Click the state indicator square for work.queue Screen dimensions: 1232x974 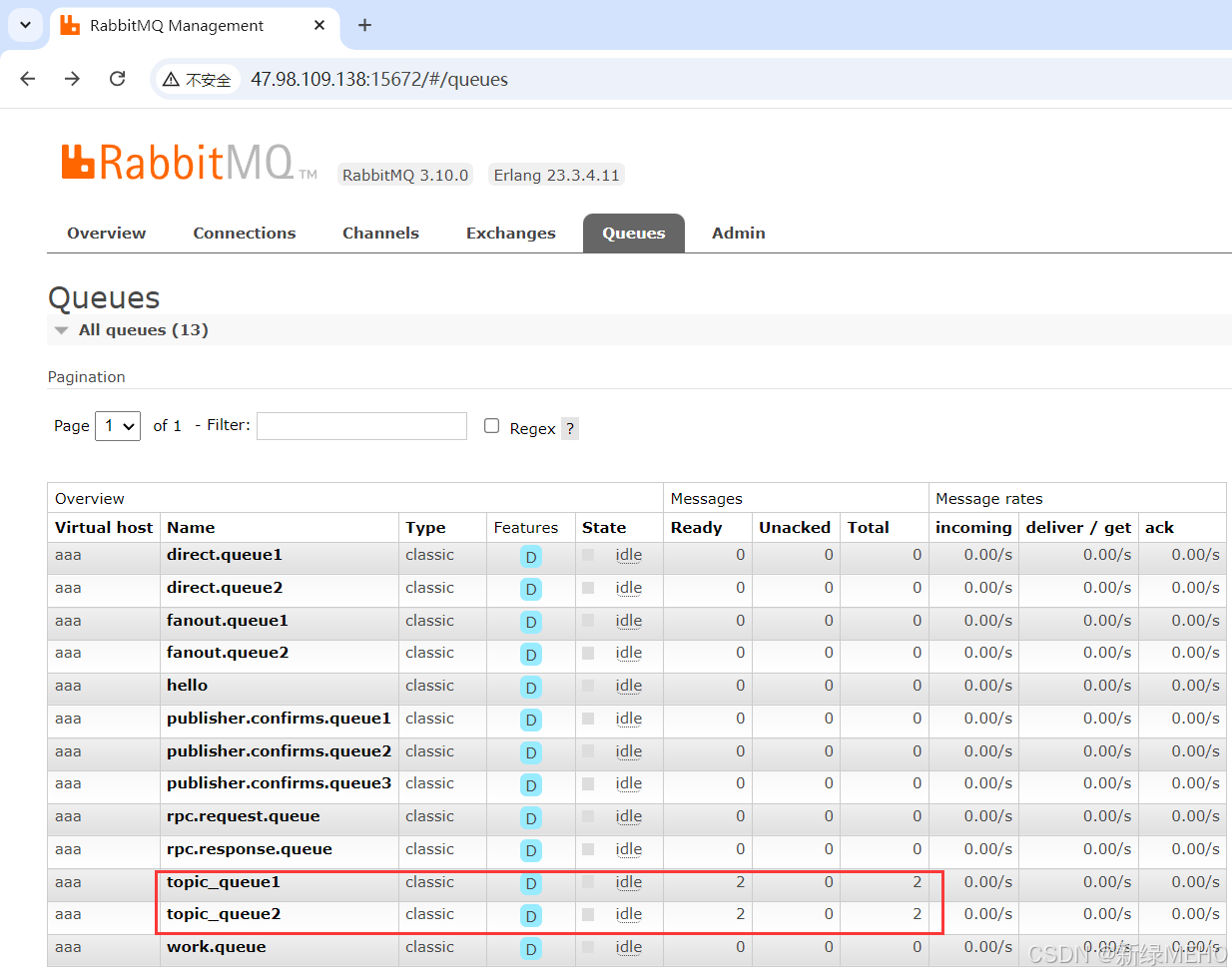point(588,947)
